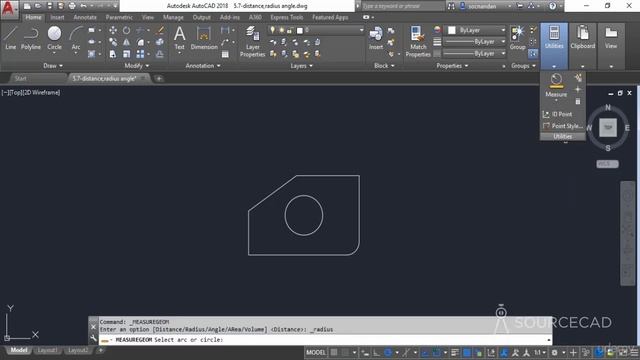
Task: Click the Scale tool icon
Action: point(127,54)
